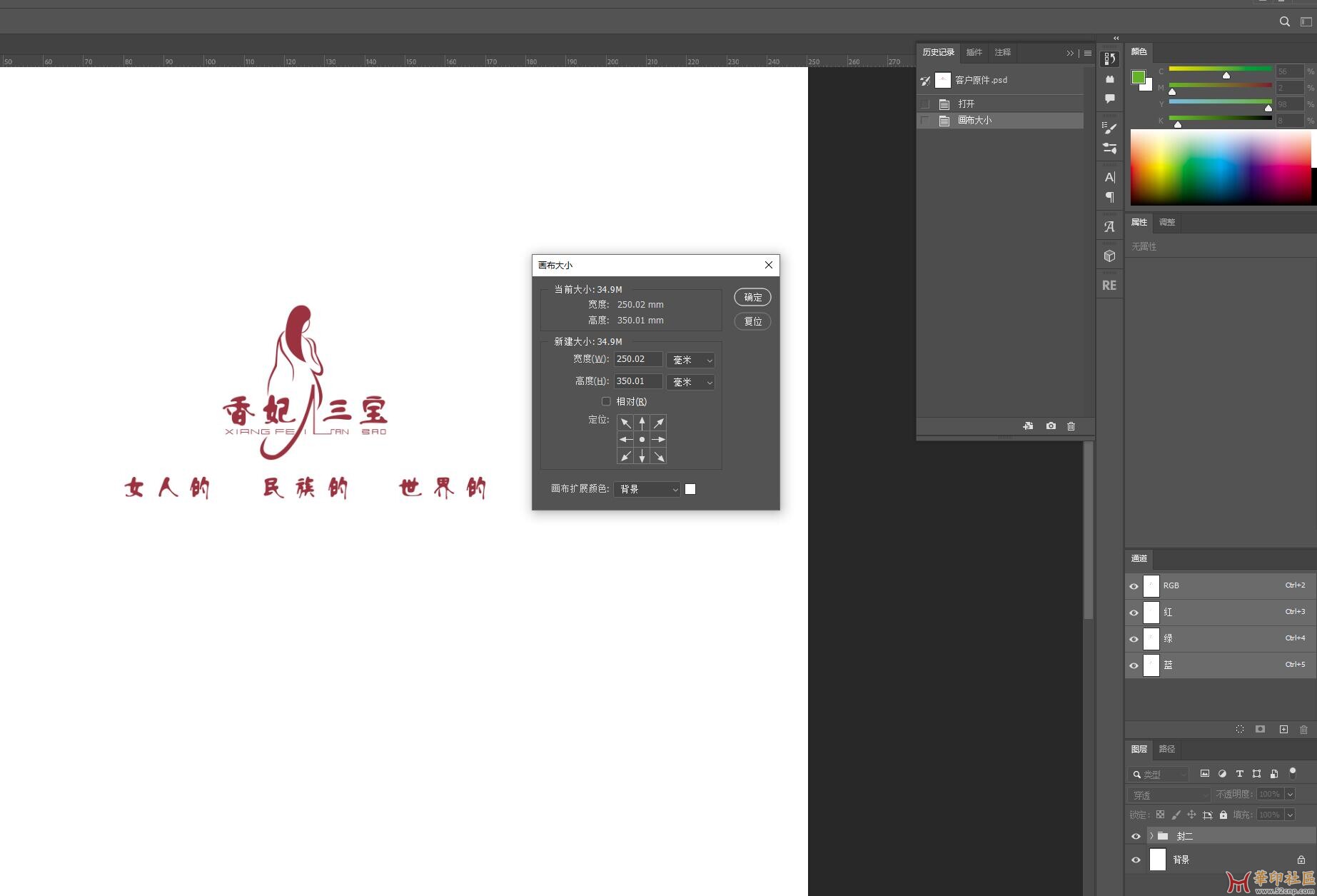Switch to 路径 paths tab

[1167, 749]
